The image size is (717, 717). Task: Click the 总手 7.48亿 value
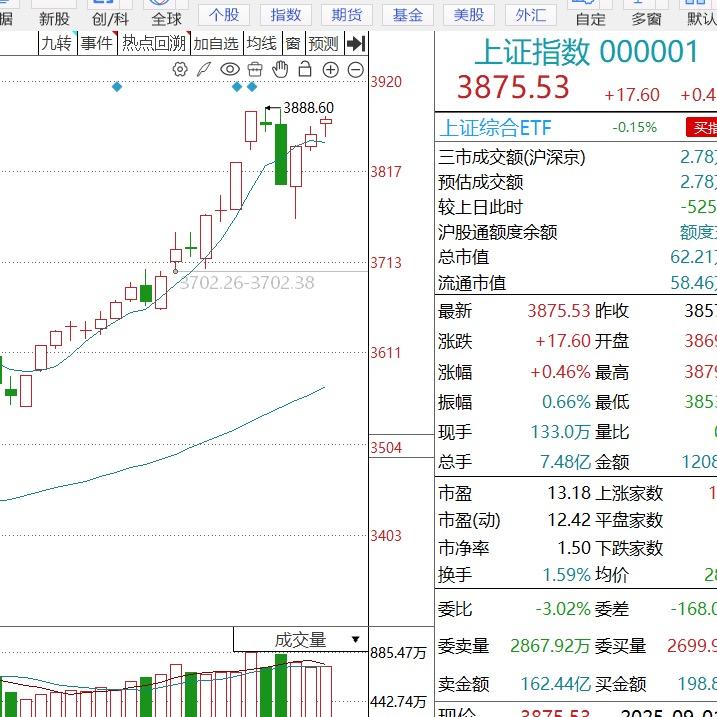(566, 462)
